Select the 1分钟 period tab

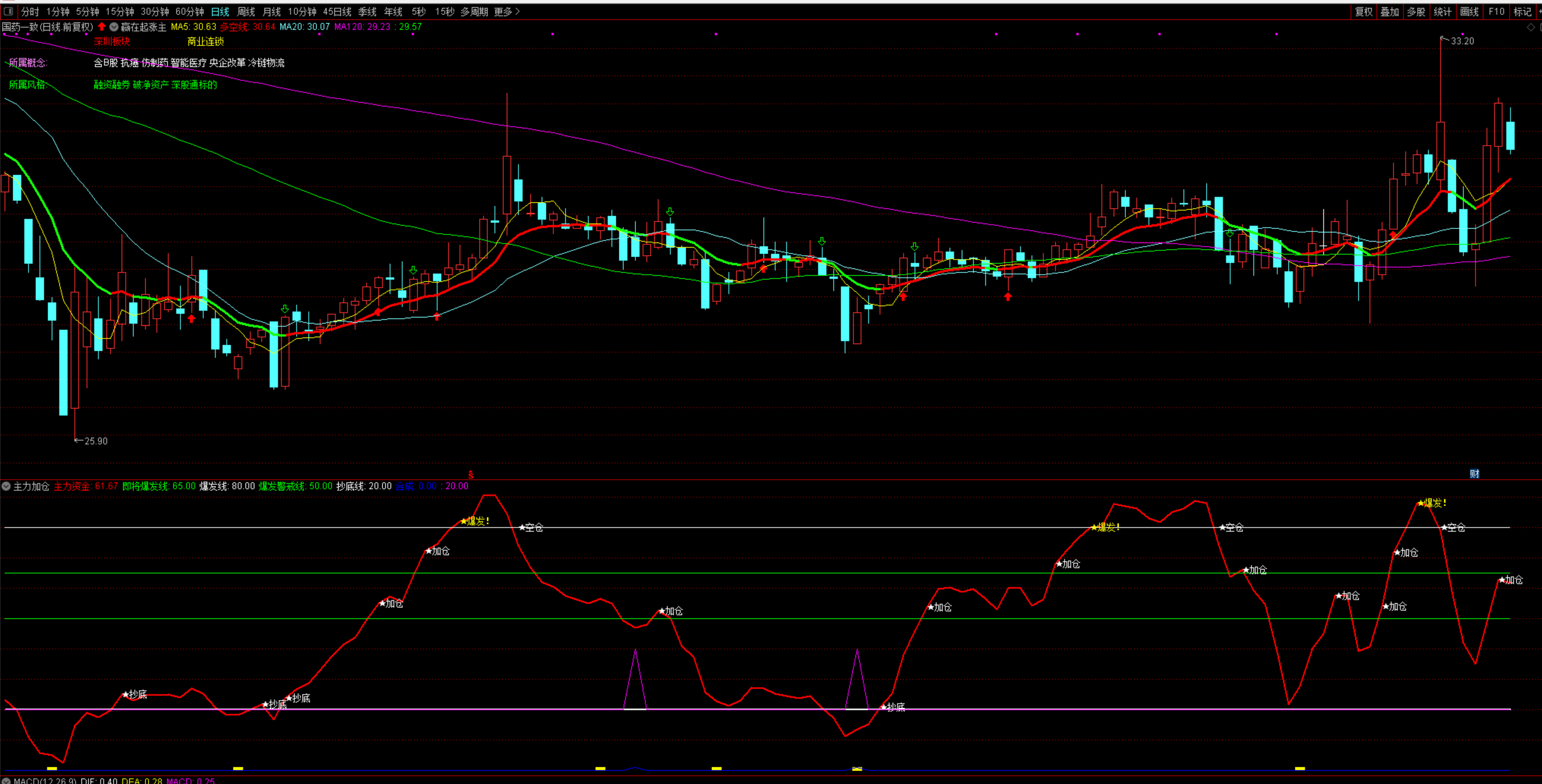[x=58, y=11]
